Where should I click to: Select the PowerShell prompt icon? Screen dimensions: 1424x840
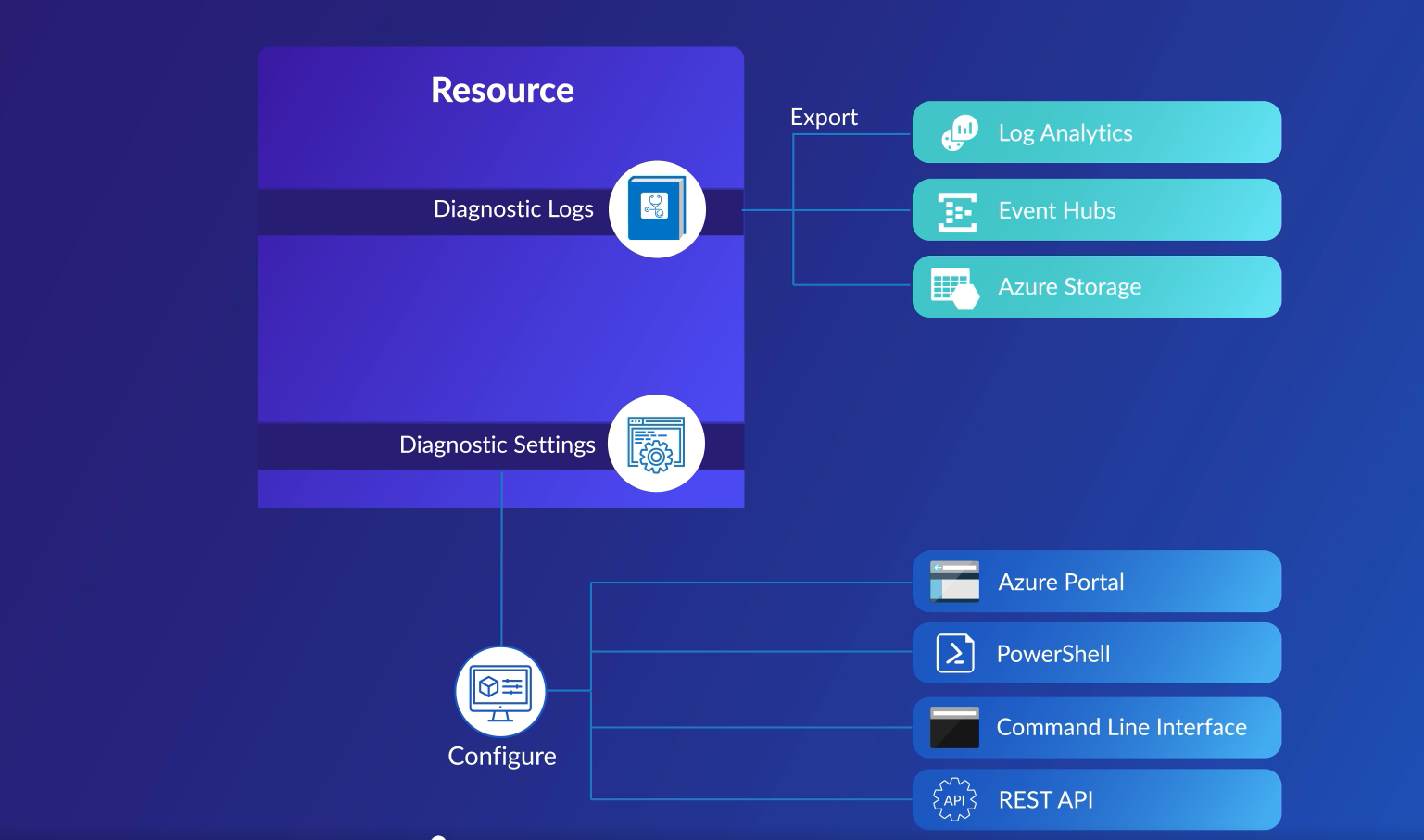click(x=955, y=653)
